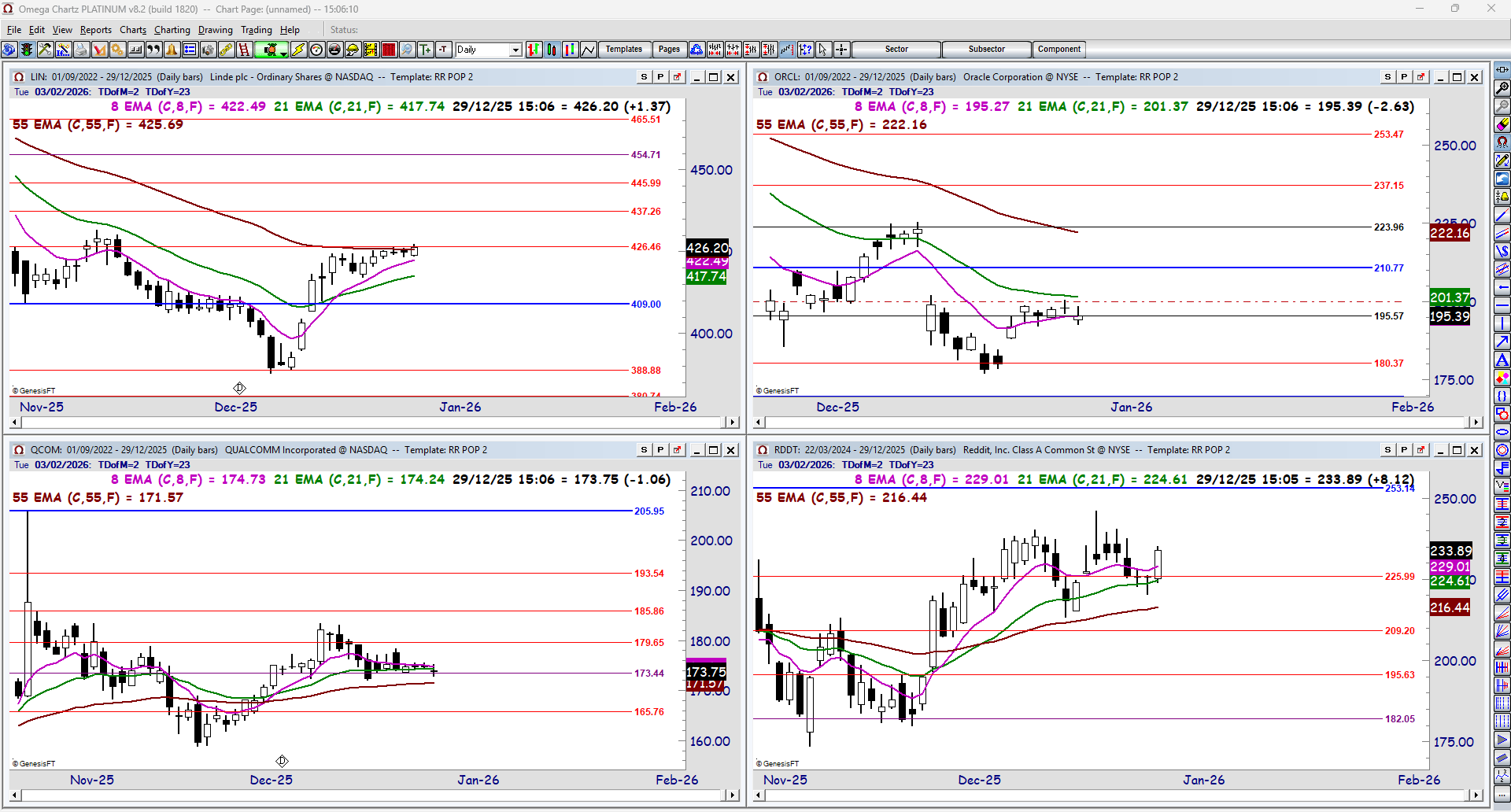Open the hammer and pick tools icon
Viewport: 1511px width, 812px height.
(45, 50)
